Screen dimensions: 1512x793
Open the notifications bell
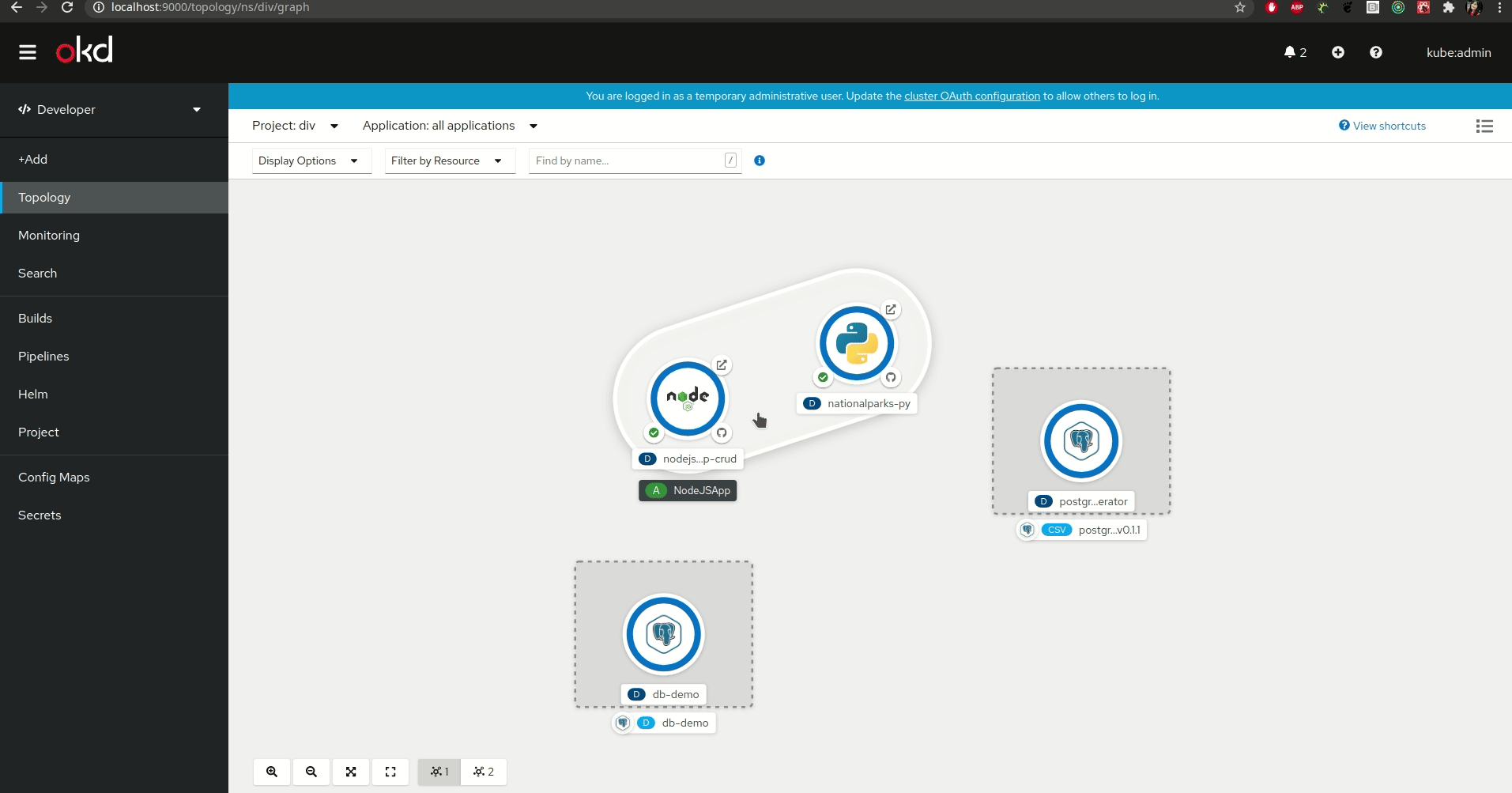coord(1295,52)
